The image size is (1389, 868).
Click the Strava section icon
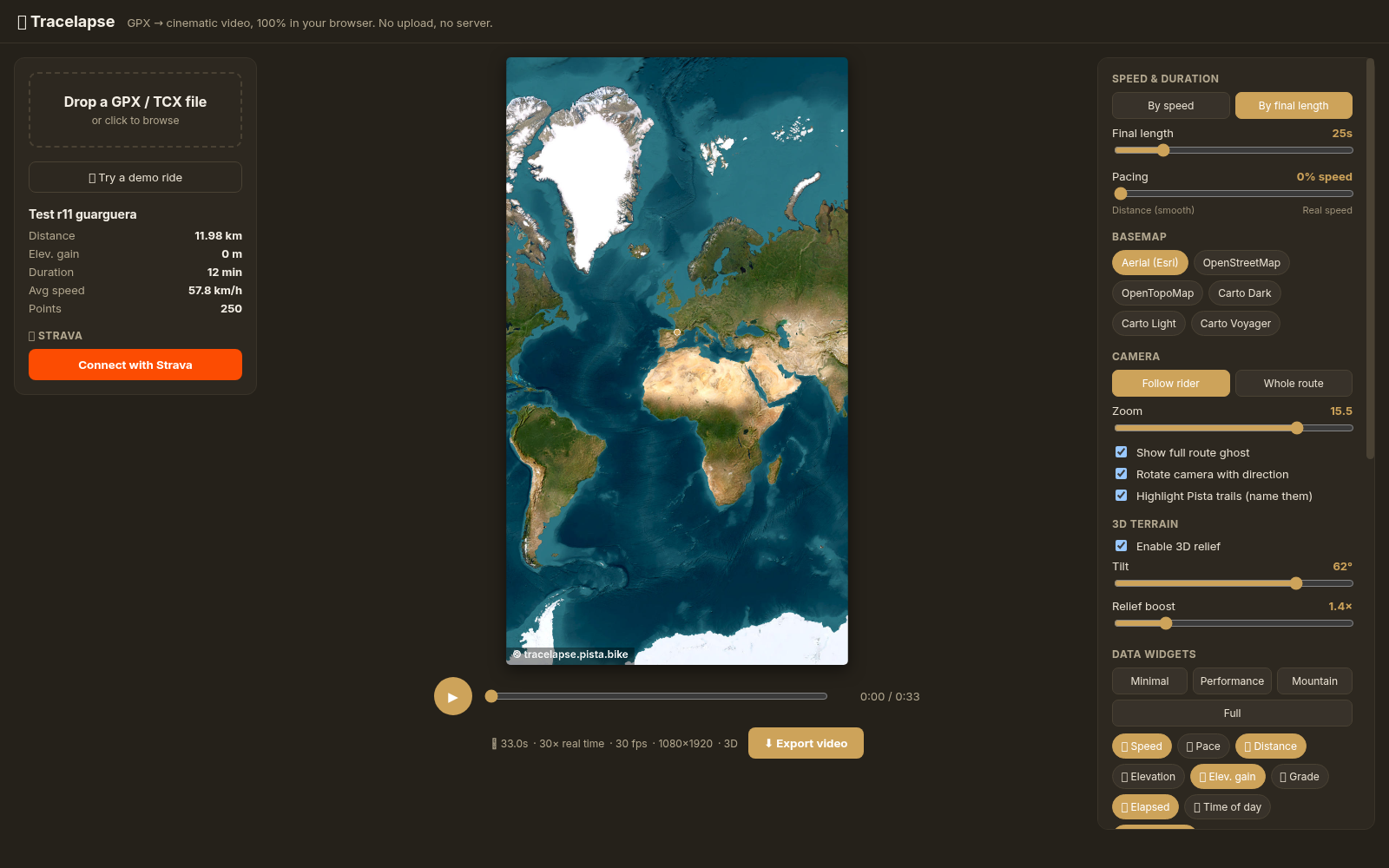(x=32, y=336)
